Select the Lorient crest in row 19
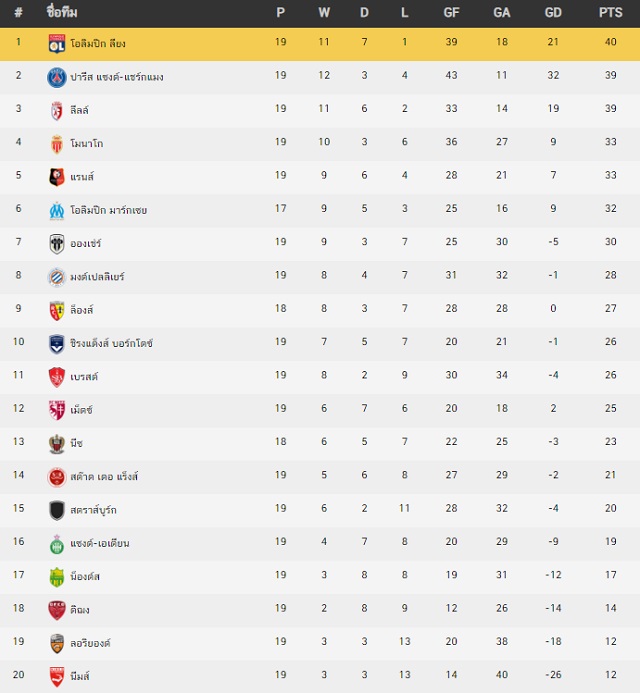640x693 pixels. click(x=57, y=644)
